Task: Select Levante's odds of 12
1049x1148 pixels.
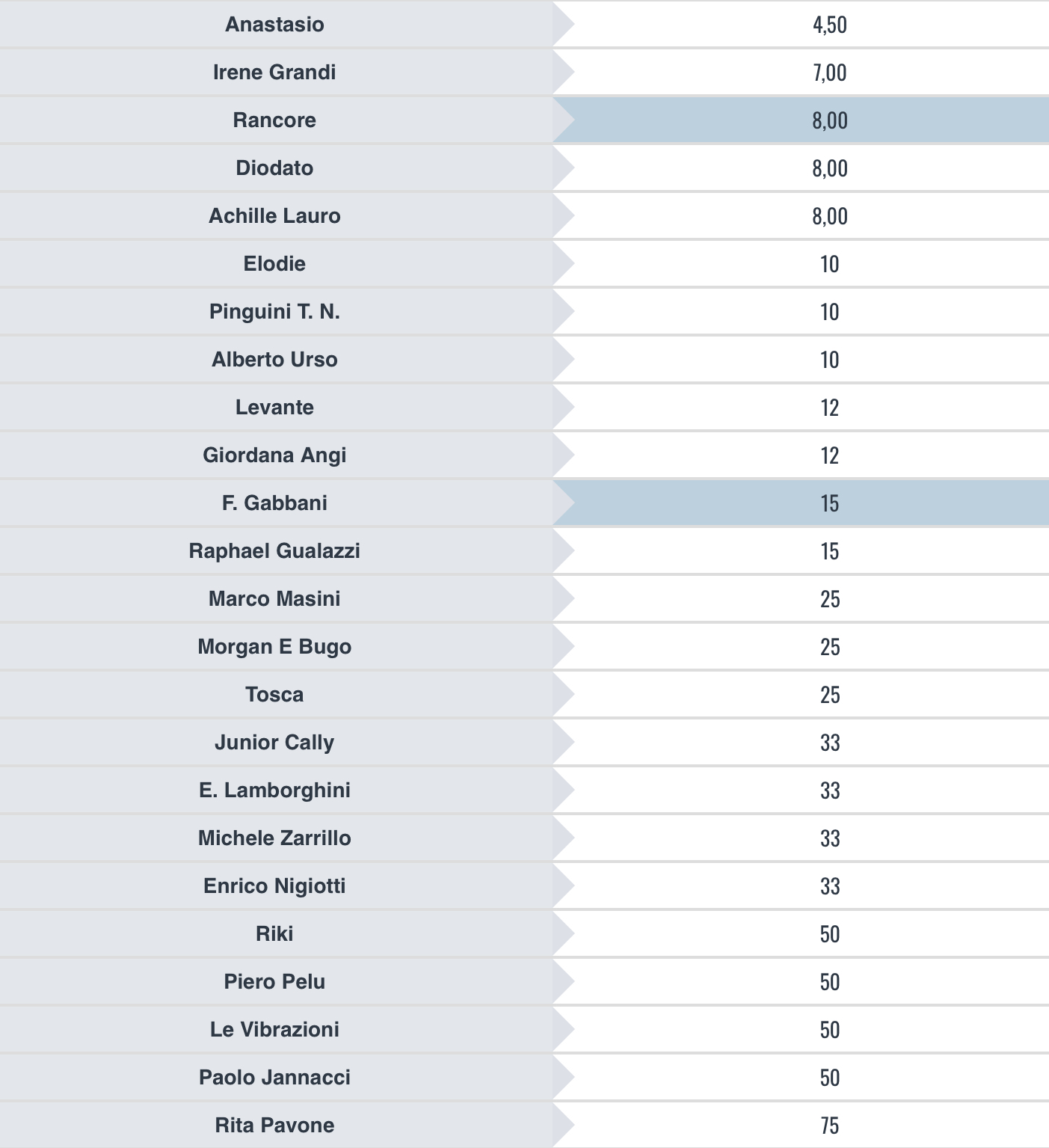Action: pos(829,408)
